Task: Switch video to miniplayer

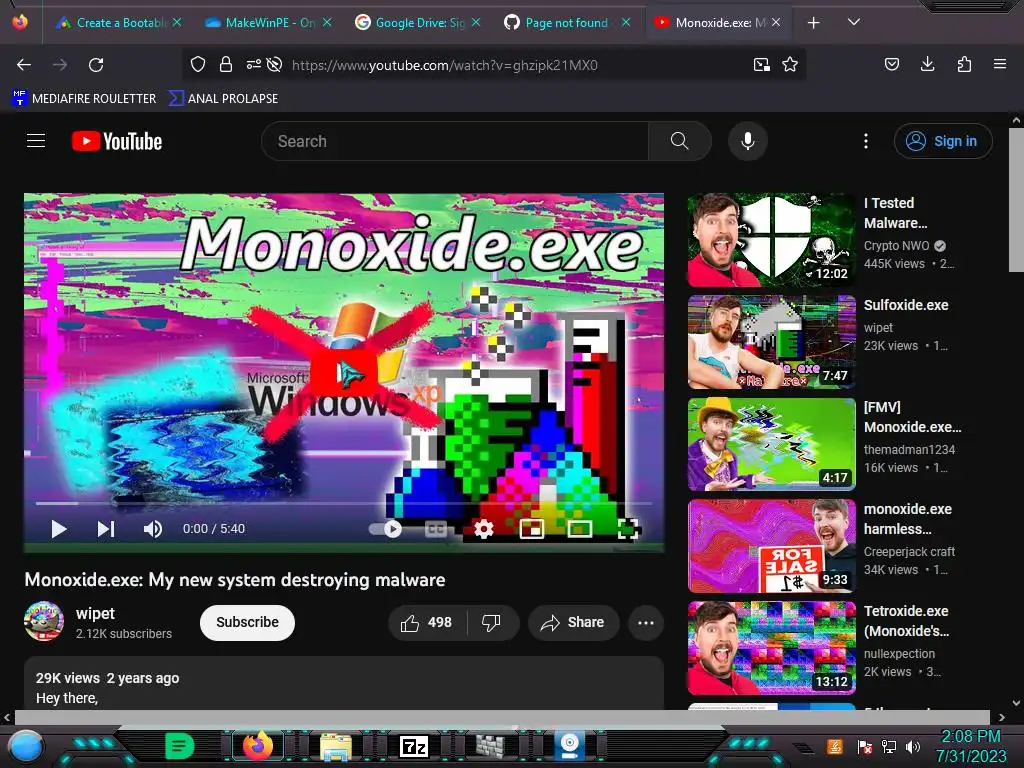Action: 532,529
